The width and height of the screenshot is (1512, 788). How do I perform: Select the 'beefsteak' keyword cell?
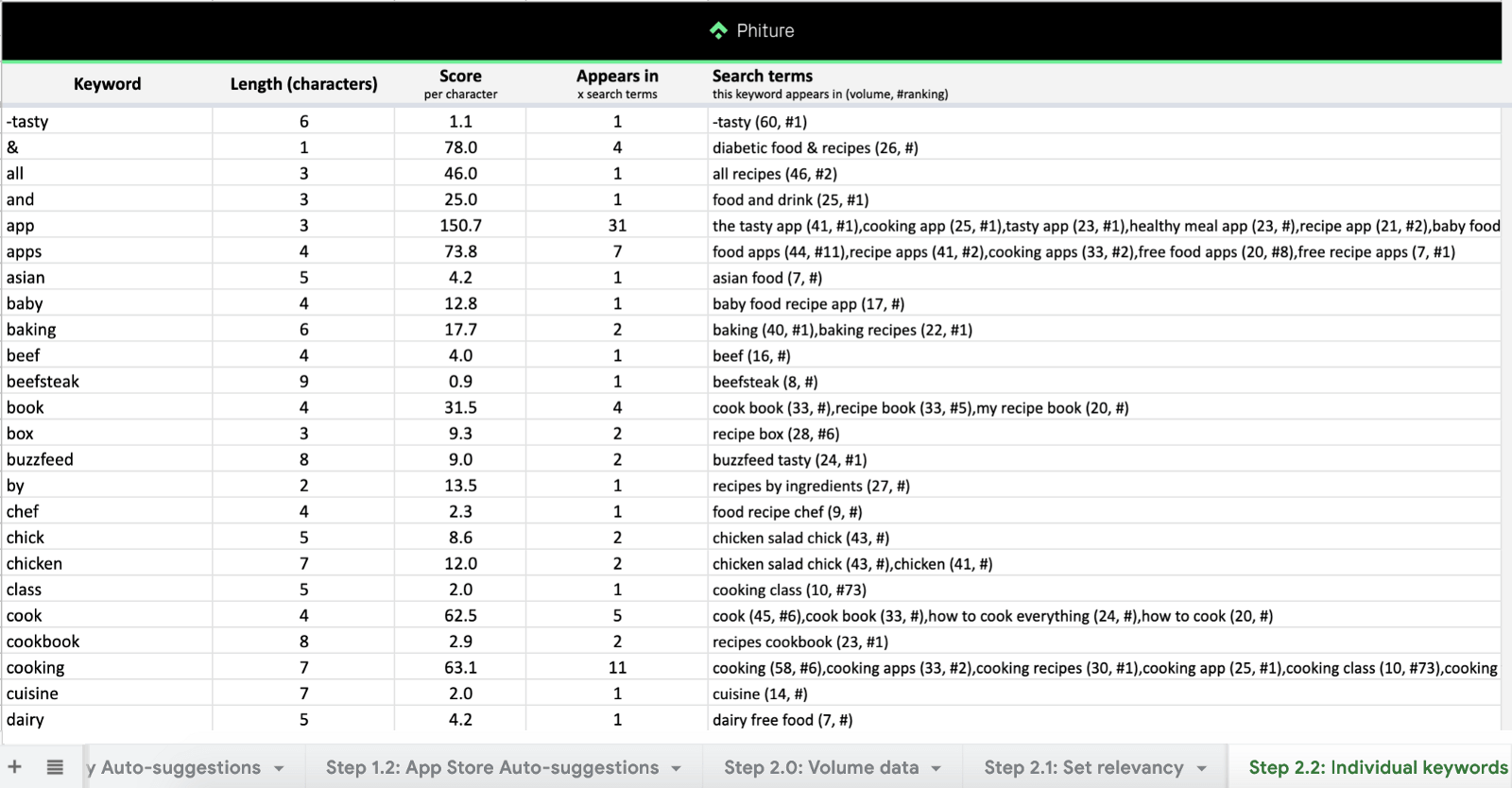[x=107, y=381]
